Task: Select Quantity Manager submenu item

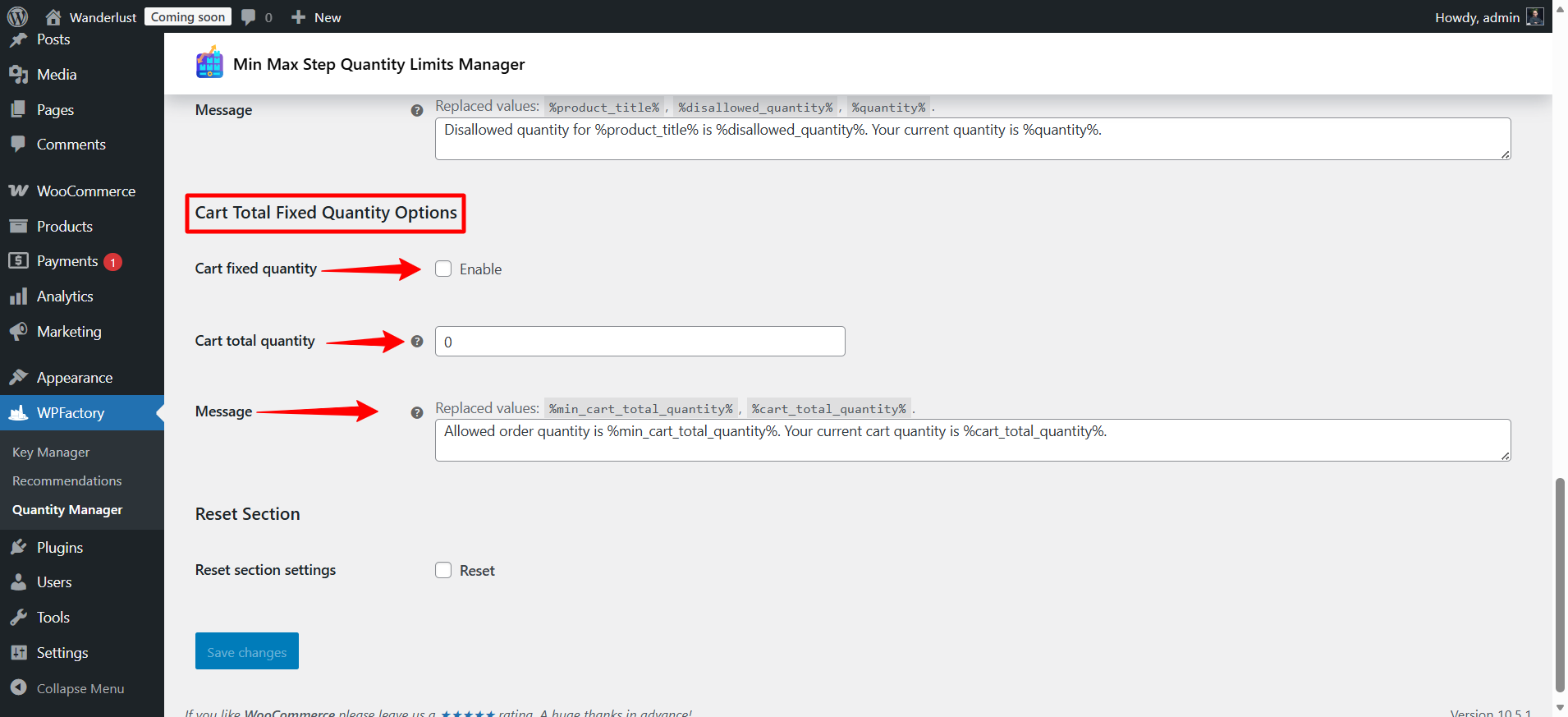Action: 67,510
